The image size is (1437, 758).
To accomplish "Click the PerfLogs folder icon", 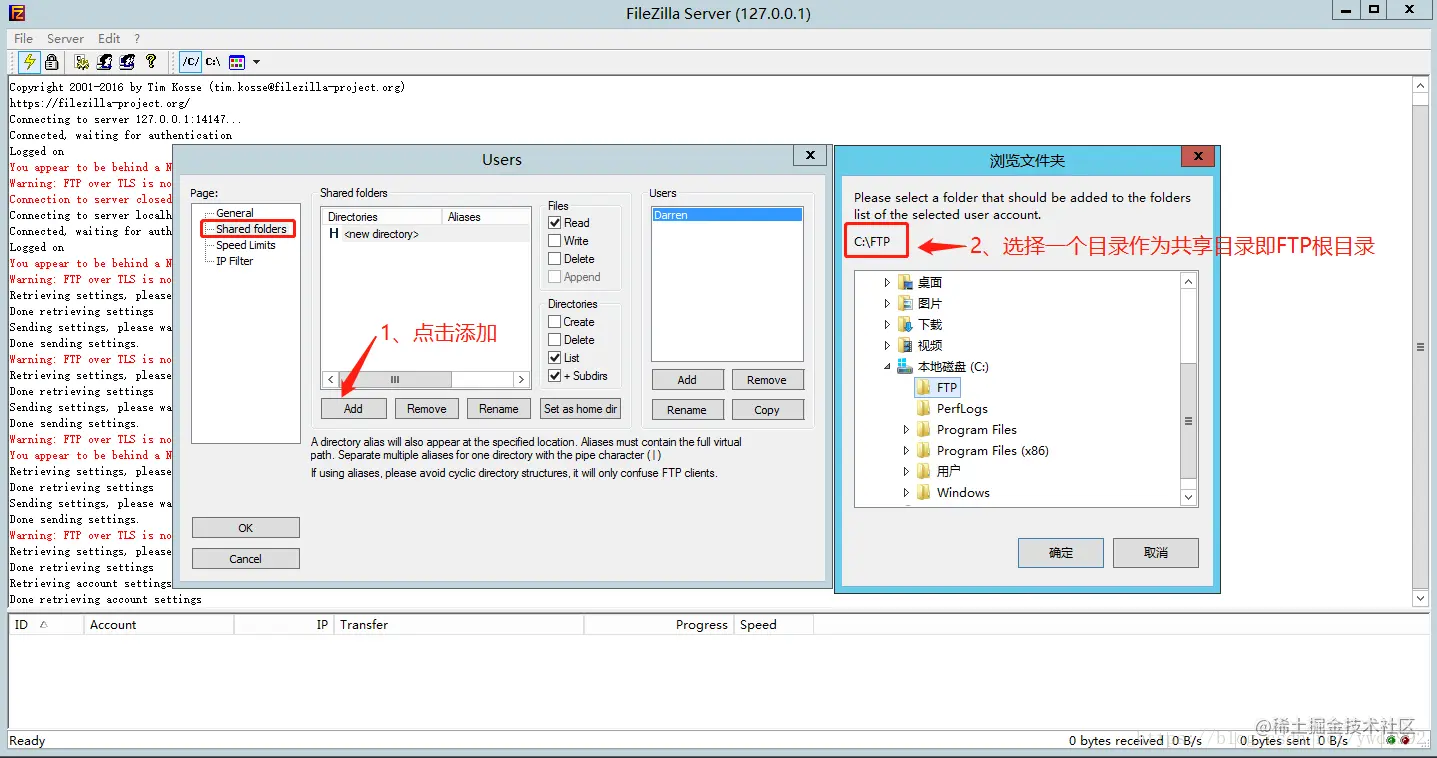I will (924, 408).
